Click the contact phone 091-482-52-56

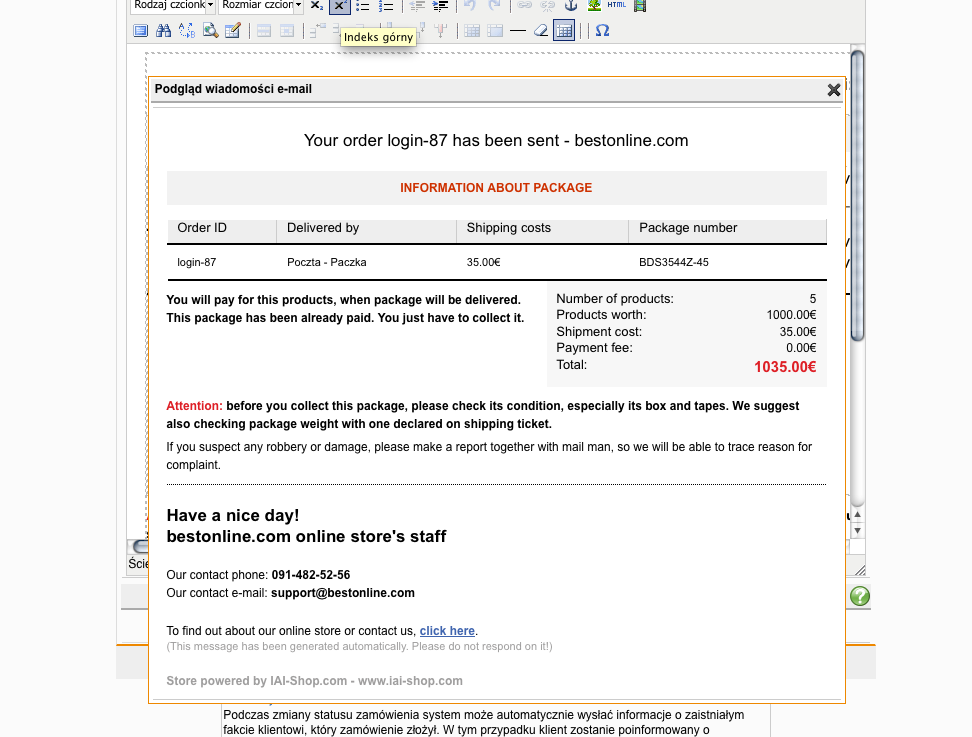coord(311,575)
